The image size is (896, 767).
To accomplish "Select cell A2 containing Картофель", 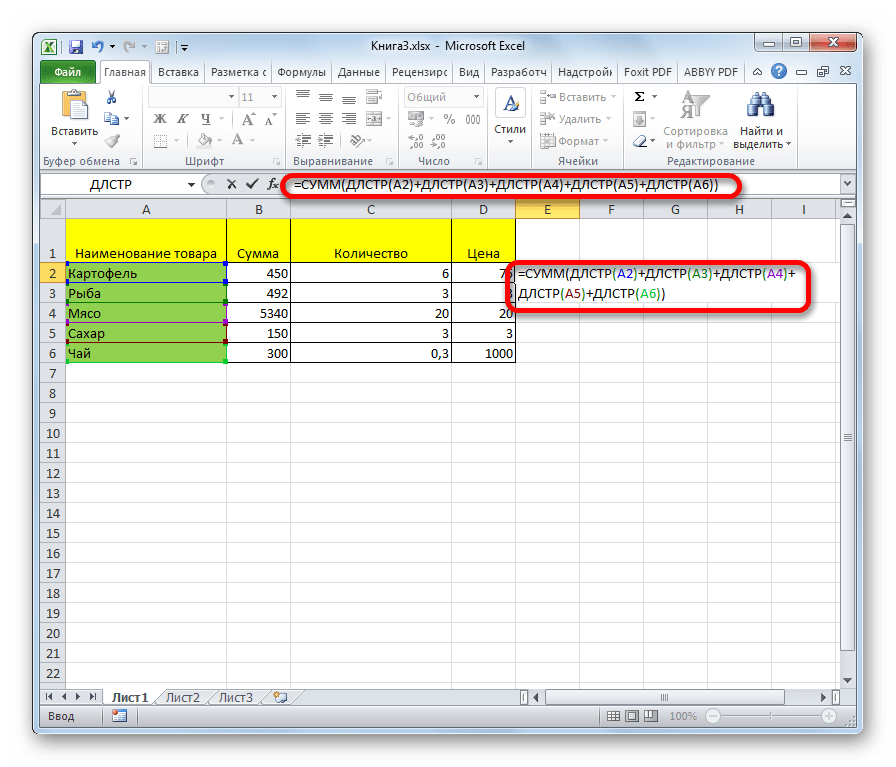I will tap(145, 273).
